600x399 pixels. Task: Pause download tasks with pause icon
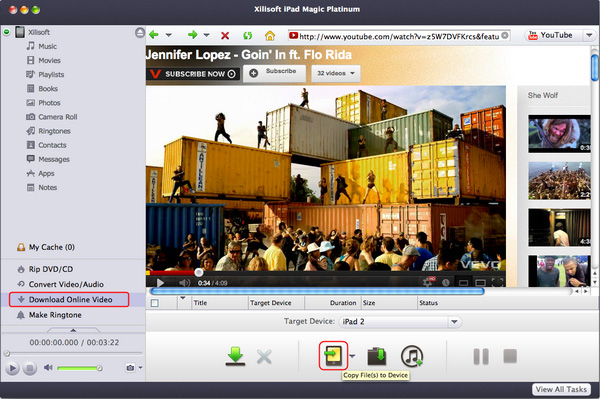click(481, 356)
